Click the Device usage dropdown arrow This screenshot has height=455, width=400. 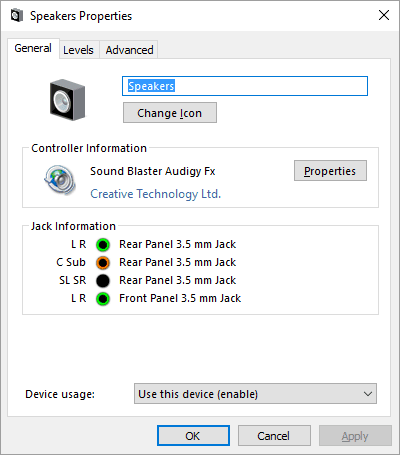(x=368, y=394)
